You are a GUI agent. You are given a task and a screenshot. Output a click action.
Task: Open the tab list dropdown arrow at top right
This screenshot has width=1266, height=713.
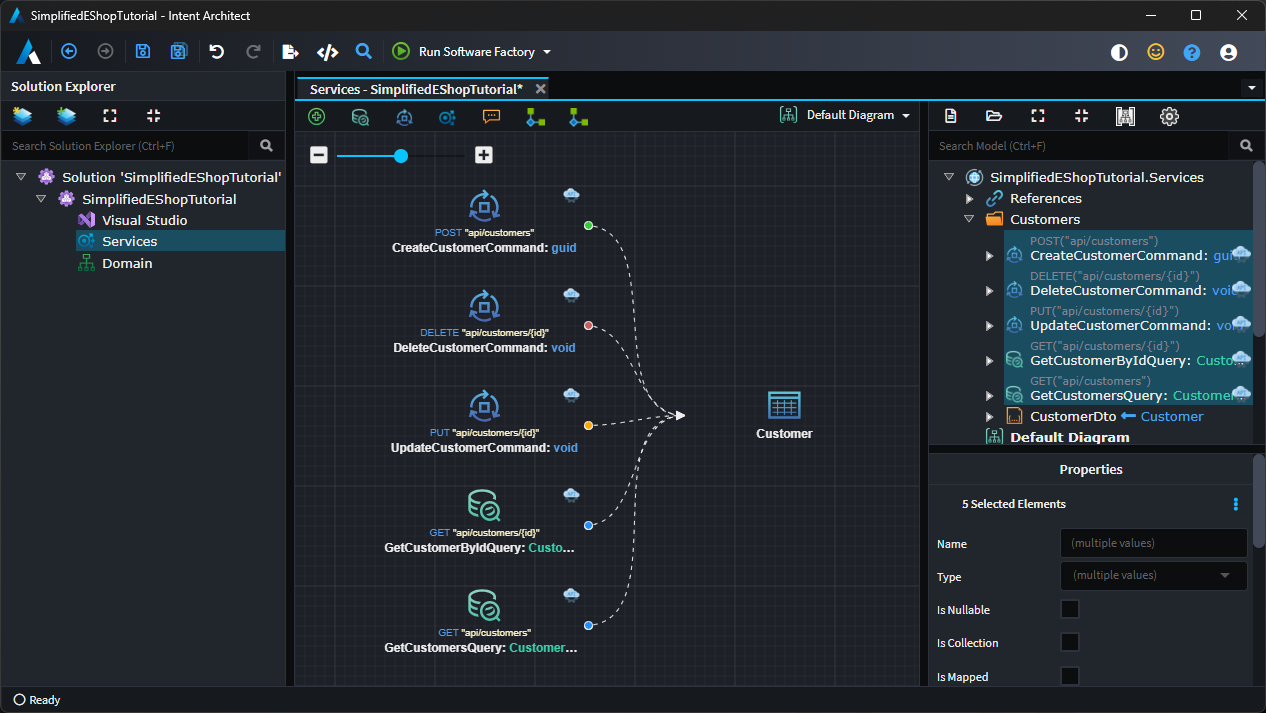tap(1252, 88)
